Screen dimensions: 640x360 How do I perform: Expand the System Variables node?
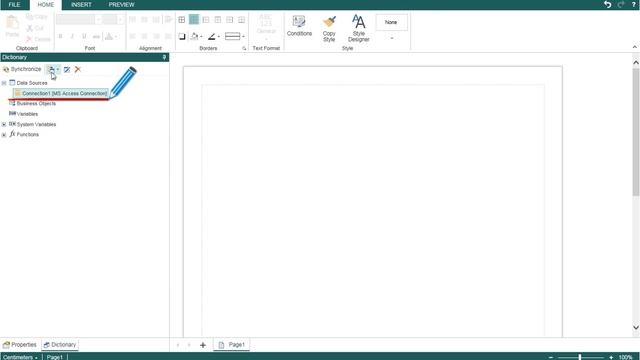tap(4, 124)
